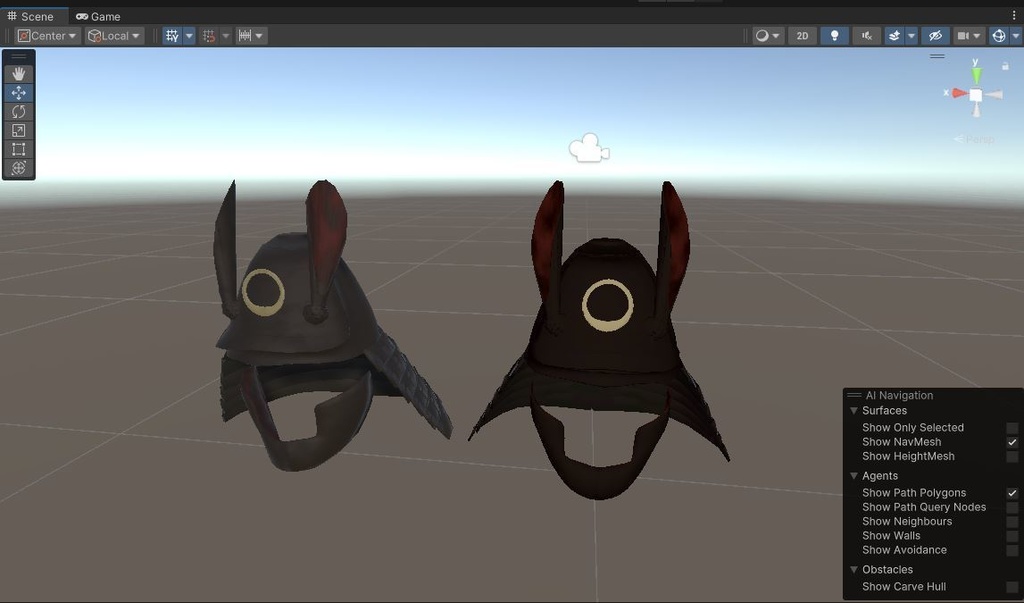
Task: Click the green Y axis cone
Action: tap(976, 75)
